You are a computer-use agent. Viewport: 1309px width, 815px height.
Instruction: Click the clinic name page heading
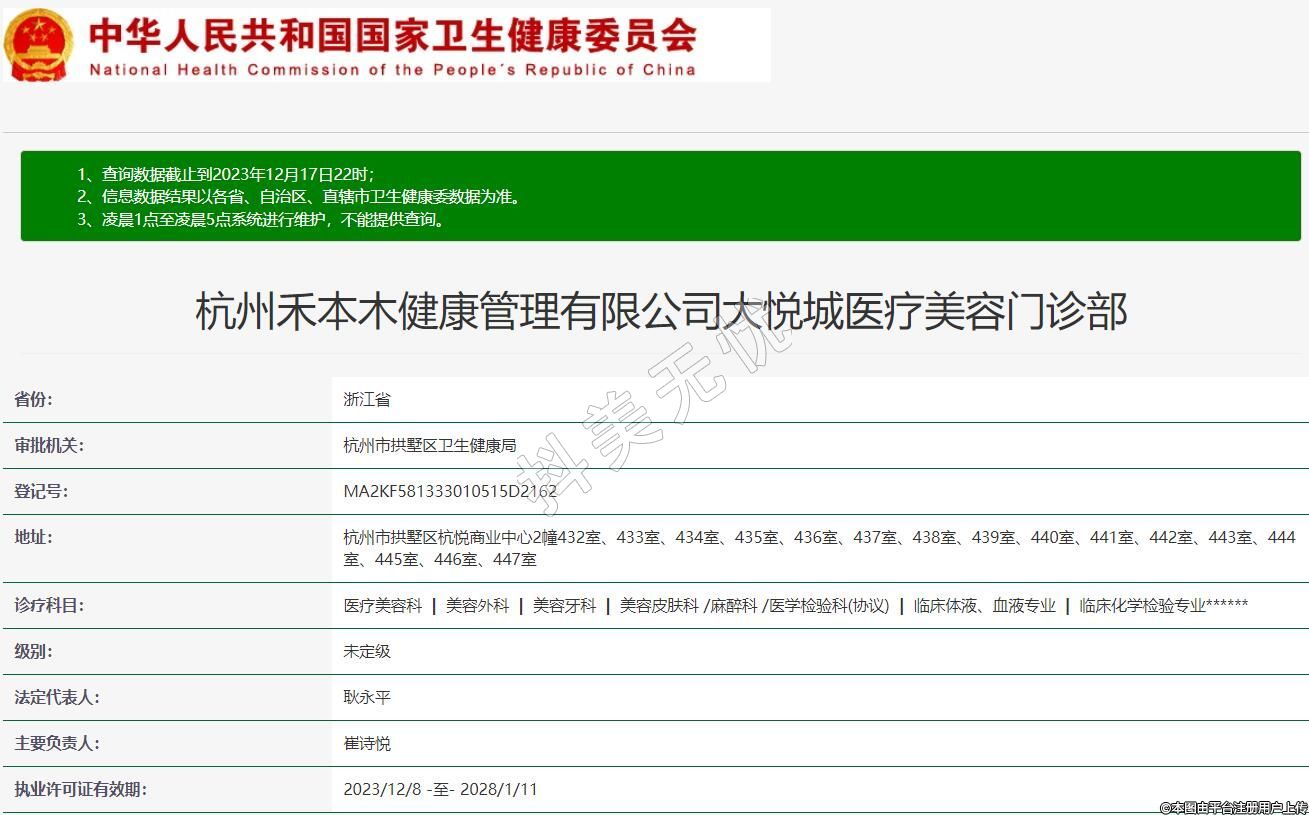[661, 311]
